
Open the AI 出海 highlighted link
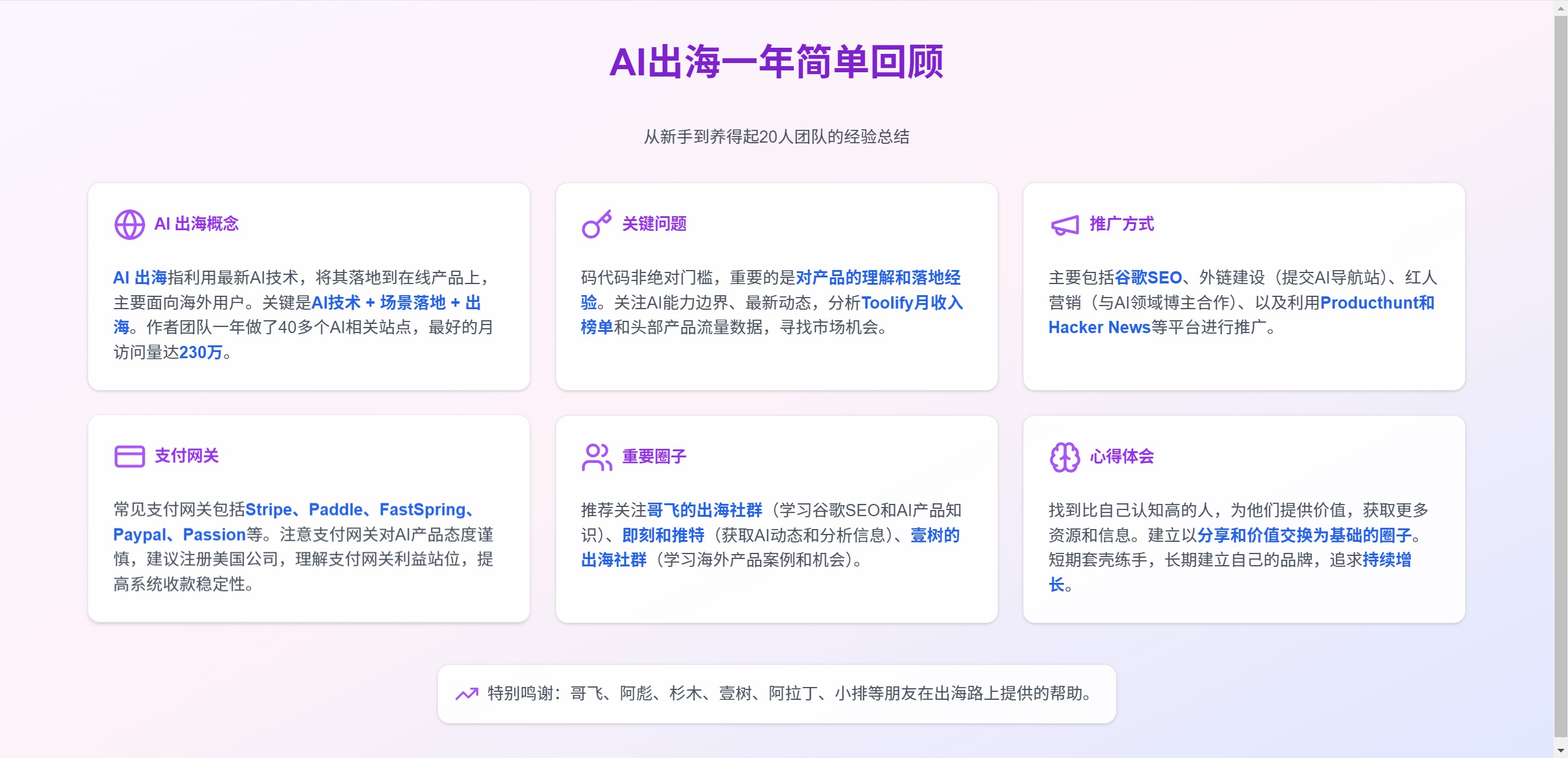coord(140,277)
